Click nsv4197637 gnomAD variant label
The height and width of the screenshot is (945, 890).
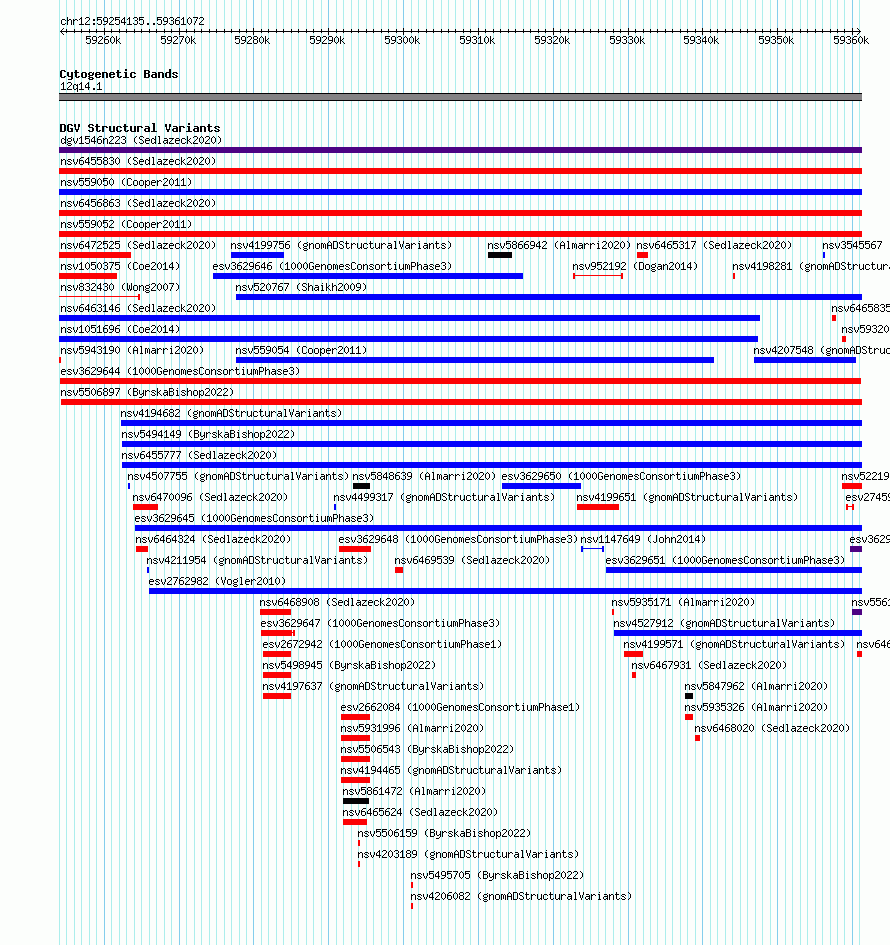coord(374,686)
